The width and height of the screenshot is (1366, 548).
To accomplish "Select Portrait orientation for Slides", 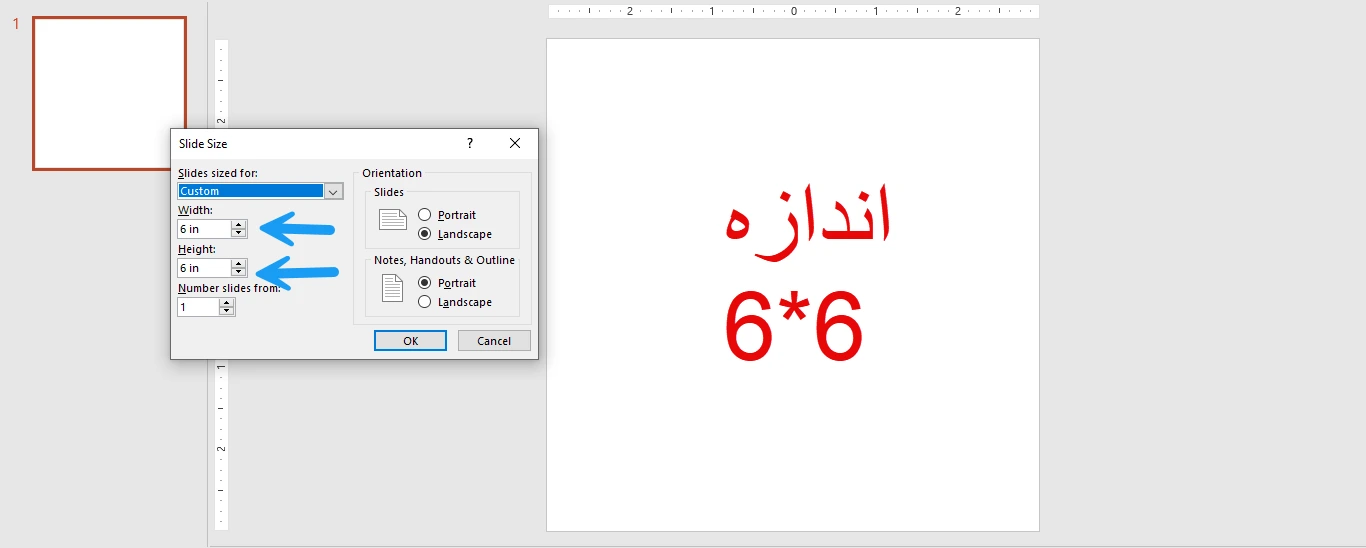I will tap(425, 215).
